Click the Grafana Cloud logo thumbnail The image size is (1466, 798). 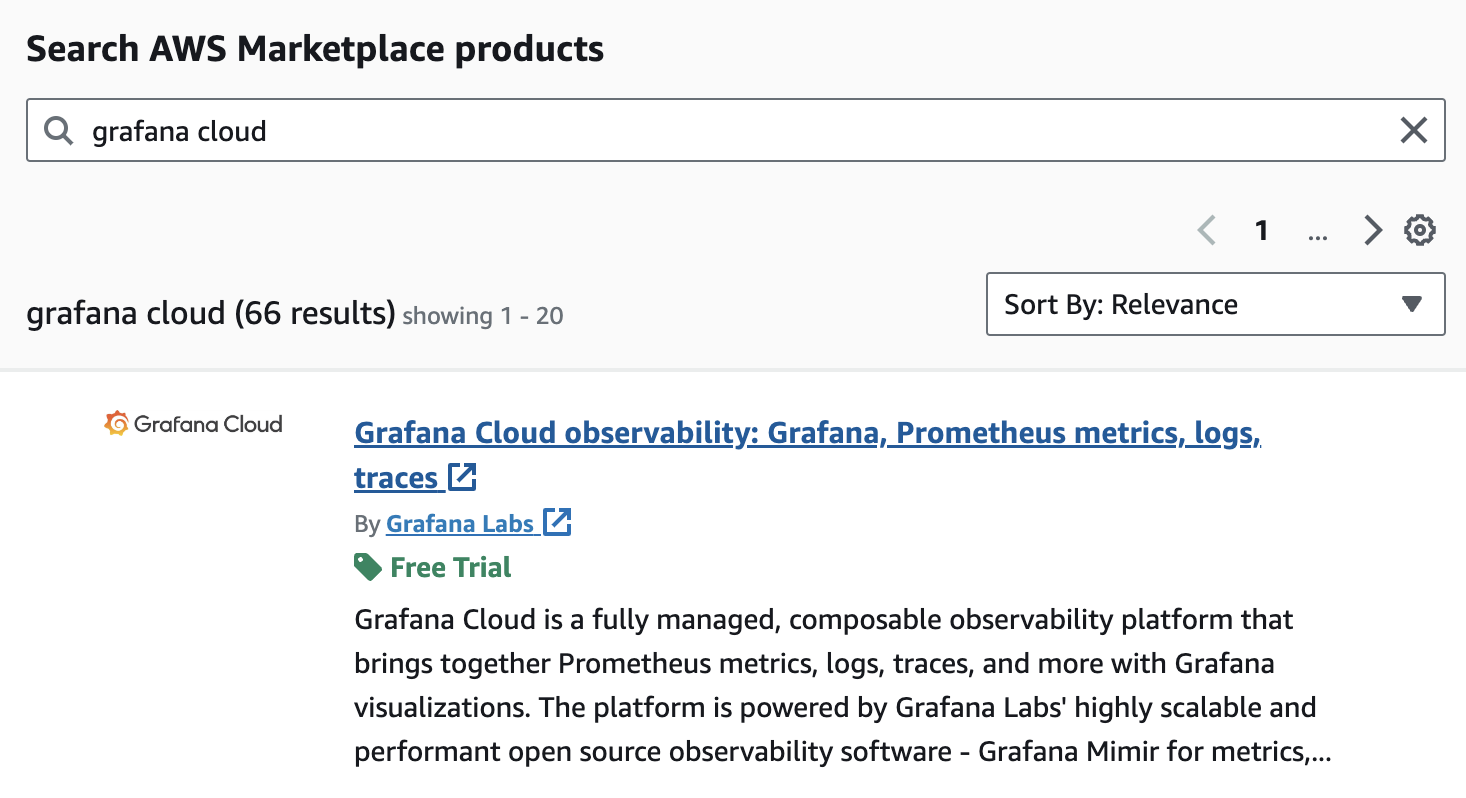tap(193, 424)
